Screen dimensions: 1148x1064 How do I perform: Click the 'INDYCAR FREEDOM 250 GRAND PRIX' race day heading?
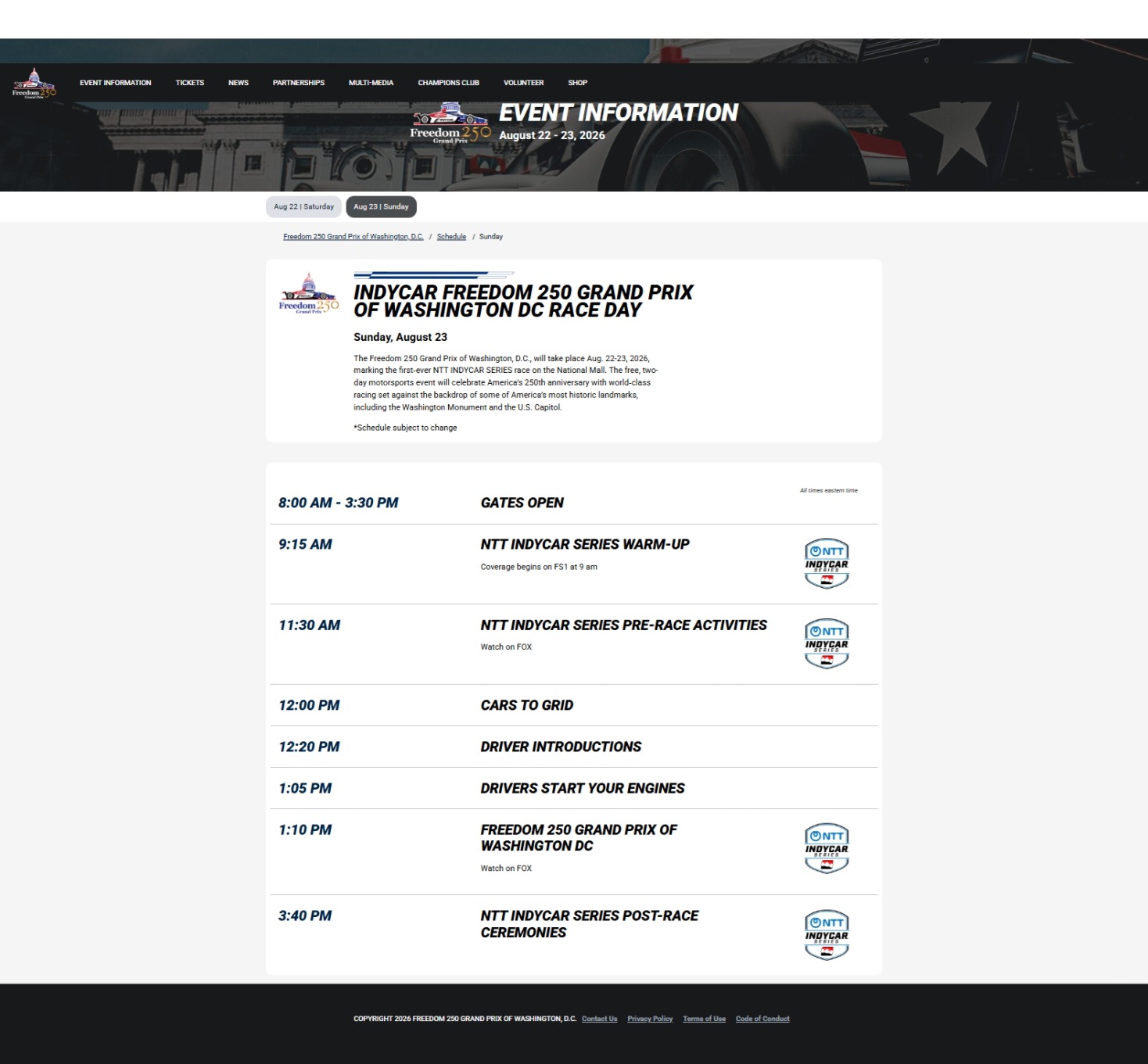tap(523, 301)
